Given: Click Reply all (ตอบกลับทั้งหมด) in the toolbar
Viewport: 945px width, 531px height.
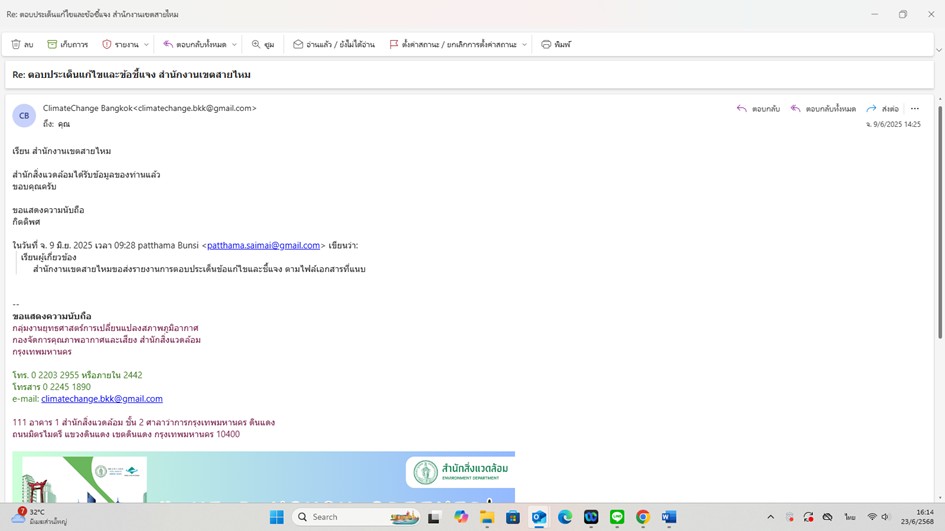Looking at the screenshot, I should click(x=195, y=45).
